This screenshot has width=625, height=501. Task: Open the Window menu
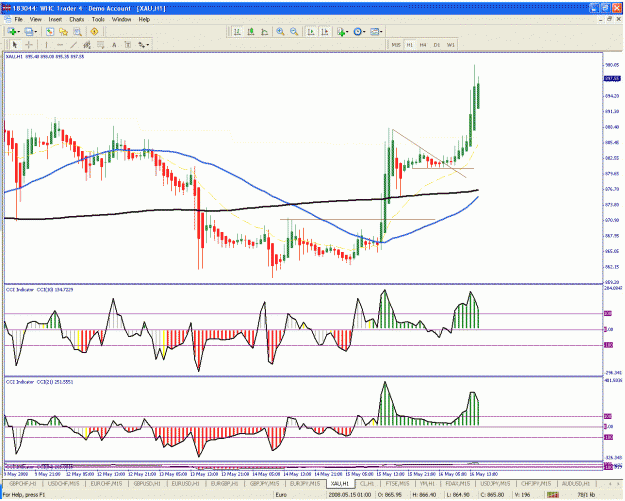pos(121,19)
